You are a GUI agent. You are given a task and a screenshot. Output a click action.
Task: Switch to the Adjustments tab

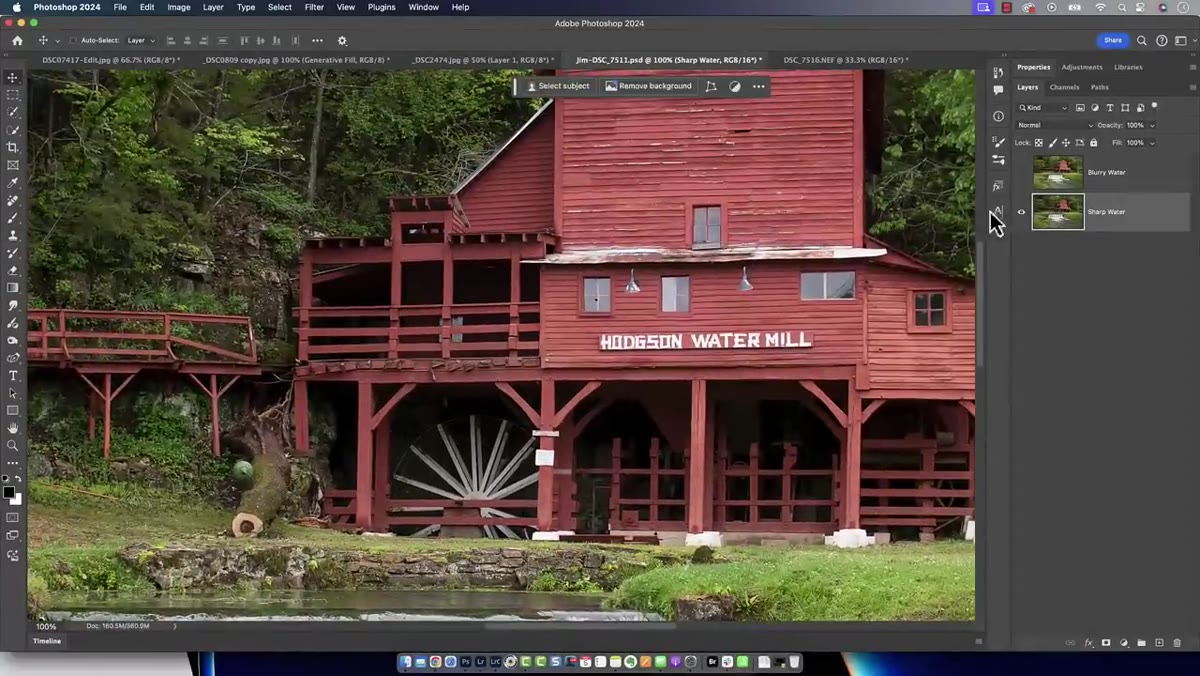1082,67
